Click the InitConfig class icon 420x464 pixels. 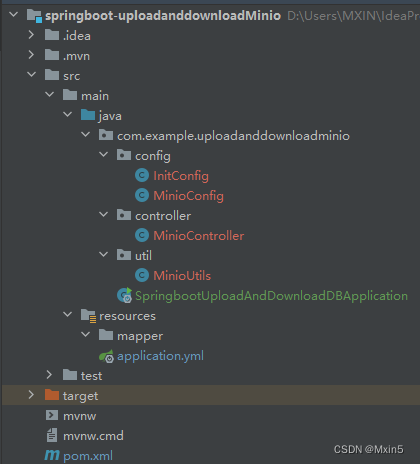(142, 175)
